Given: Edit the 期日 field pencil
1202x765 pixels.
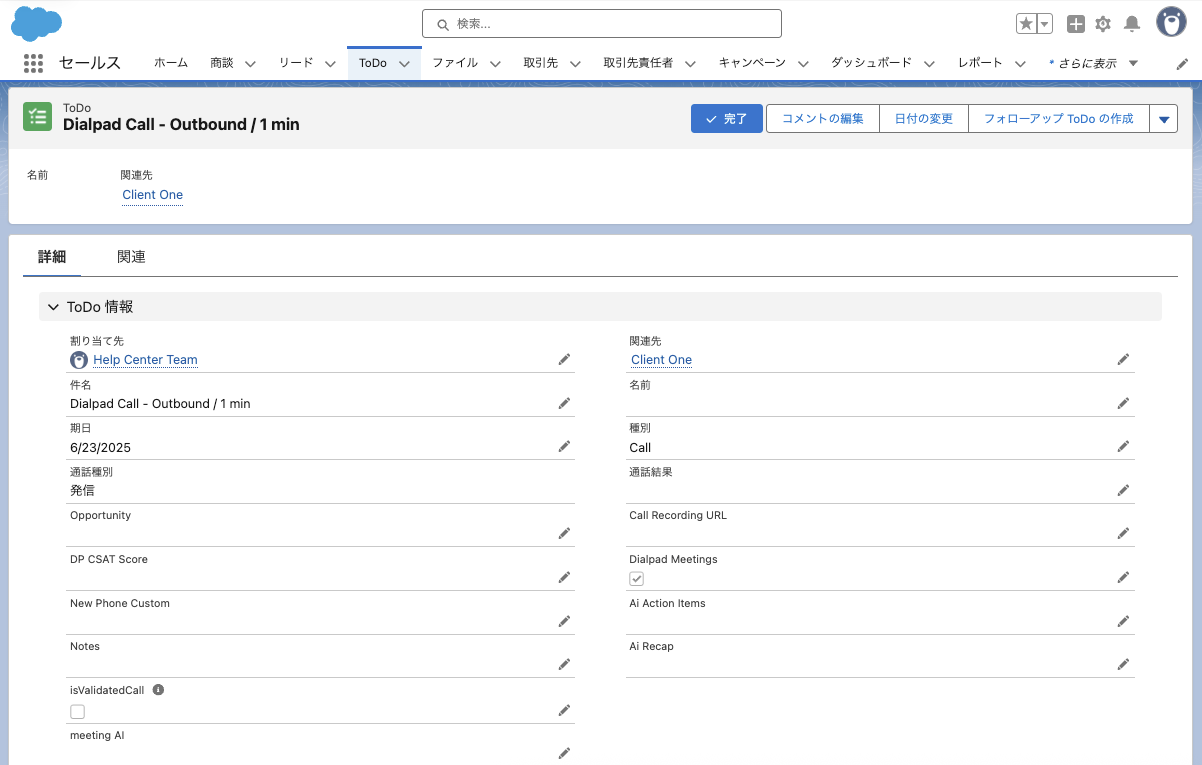Looking at the screenshot, I should coord(564,446).
